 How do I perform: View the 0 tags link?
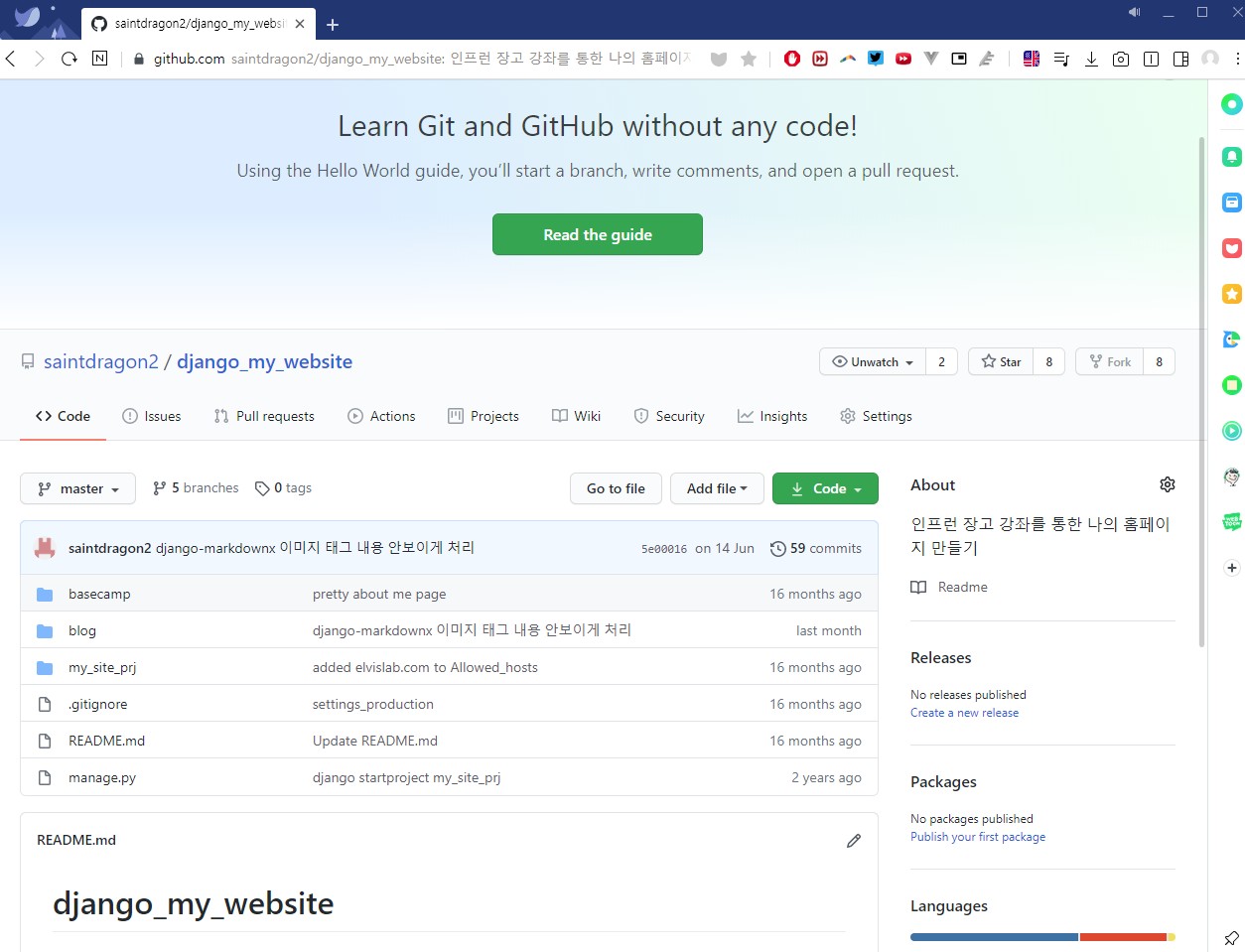(x=283, y=488)
